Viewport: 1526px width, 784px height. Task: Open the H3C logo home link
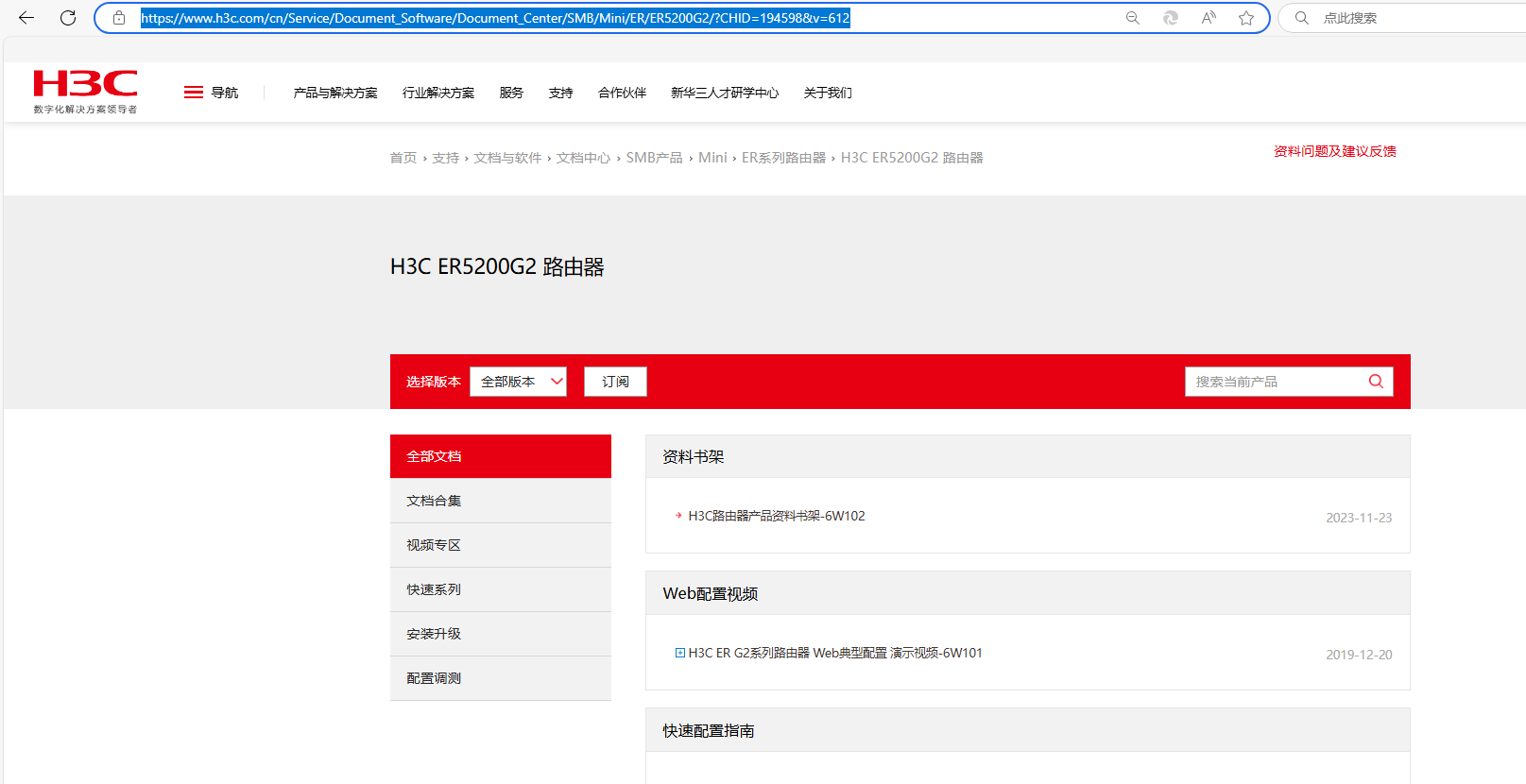click(85, 92)
